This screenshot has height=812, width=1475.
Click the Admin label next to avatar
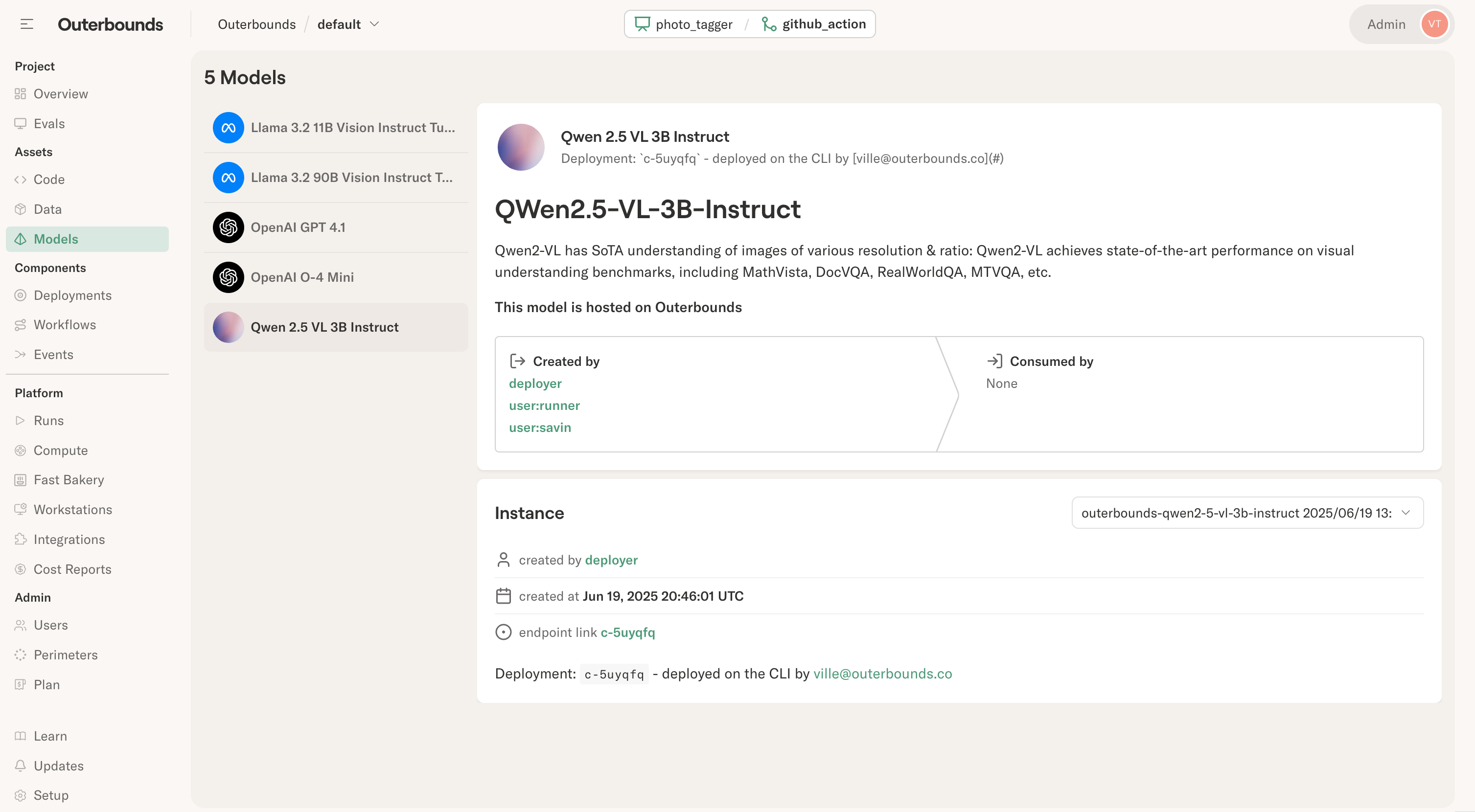pos(1385,24)
